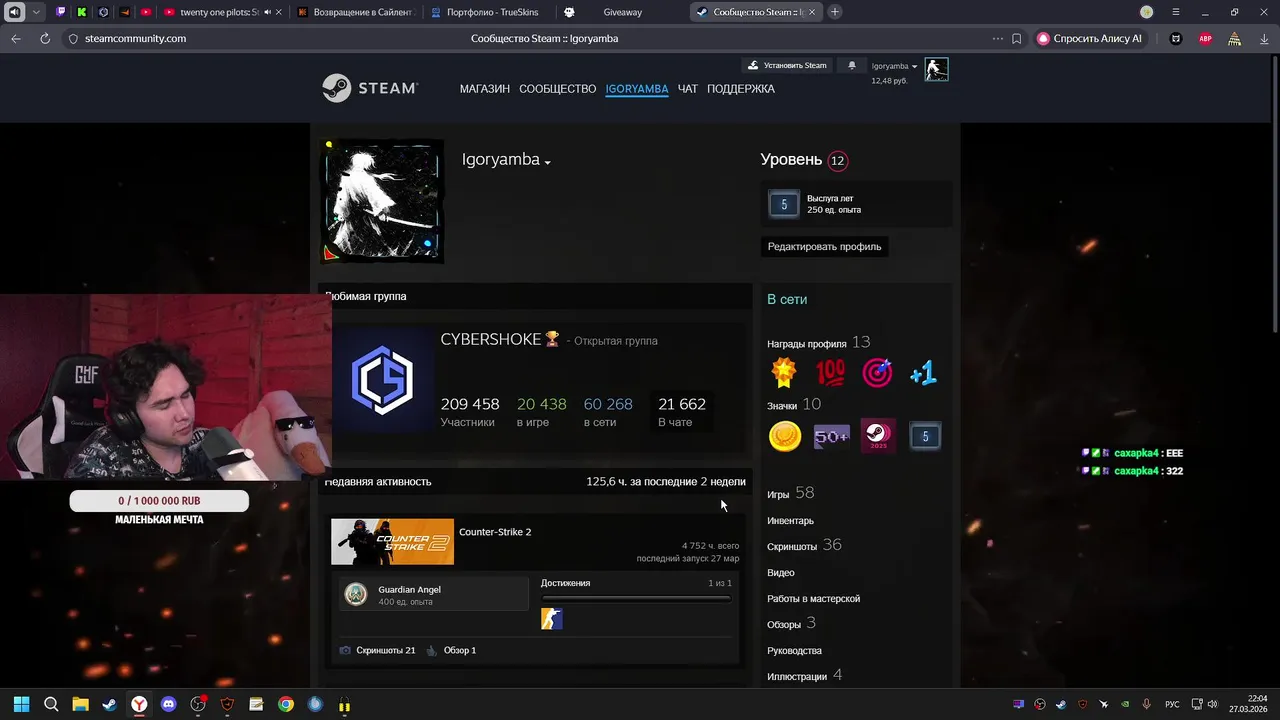Open the Инвентарь link

[x=790, y=521]
